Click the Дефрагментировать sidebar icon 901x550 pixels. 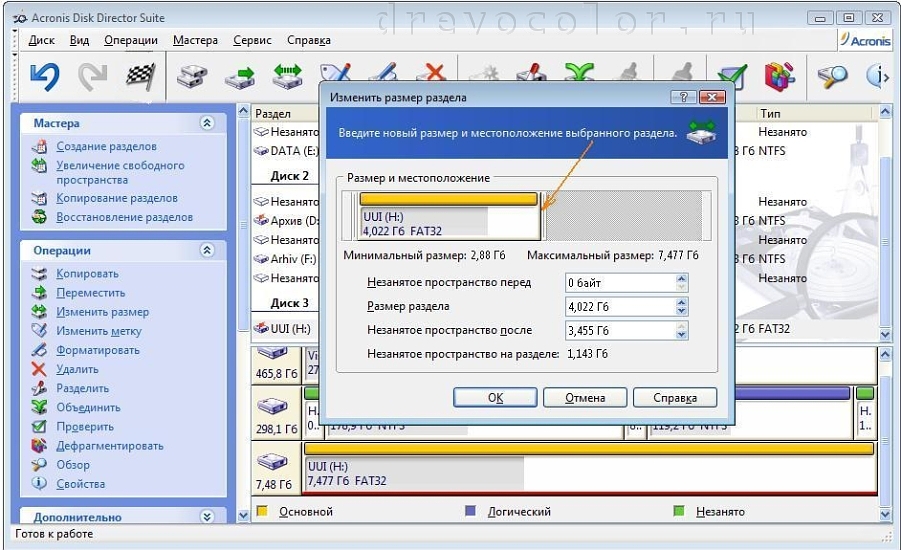tap(39, 445)
